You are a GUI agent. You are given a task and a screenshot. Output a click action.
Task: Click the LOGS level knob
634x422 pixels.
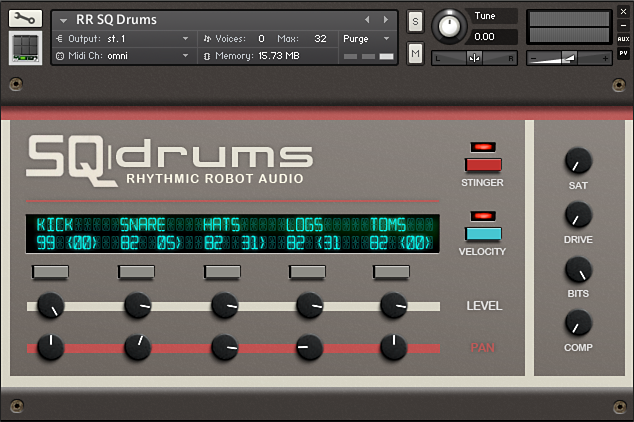coord(310,306)
